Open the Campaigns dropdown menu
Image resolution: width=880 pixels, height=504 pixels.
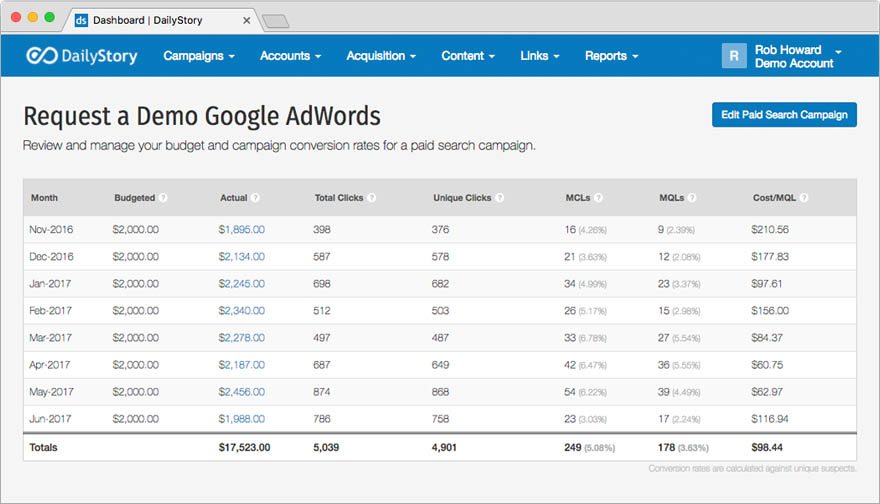tap(199, 56)
